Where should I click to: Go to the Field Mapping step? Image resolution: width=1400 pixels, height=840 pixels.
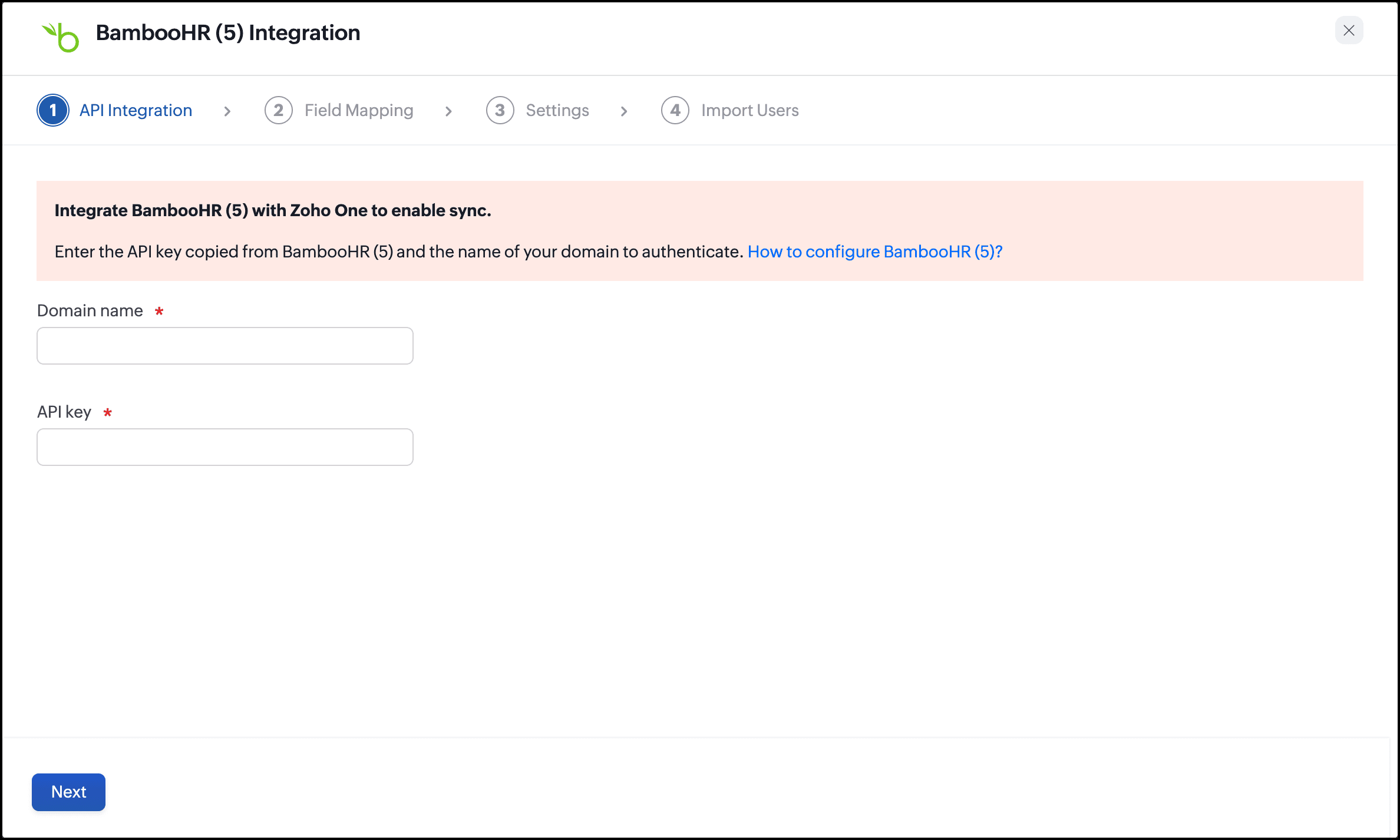click(358, 110)
